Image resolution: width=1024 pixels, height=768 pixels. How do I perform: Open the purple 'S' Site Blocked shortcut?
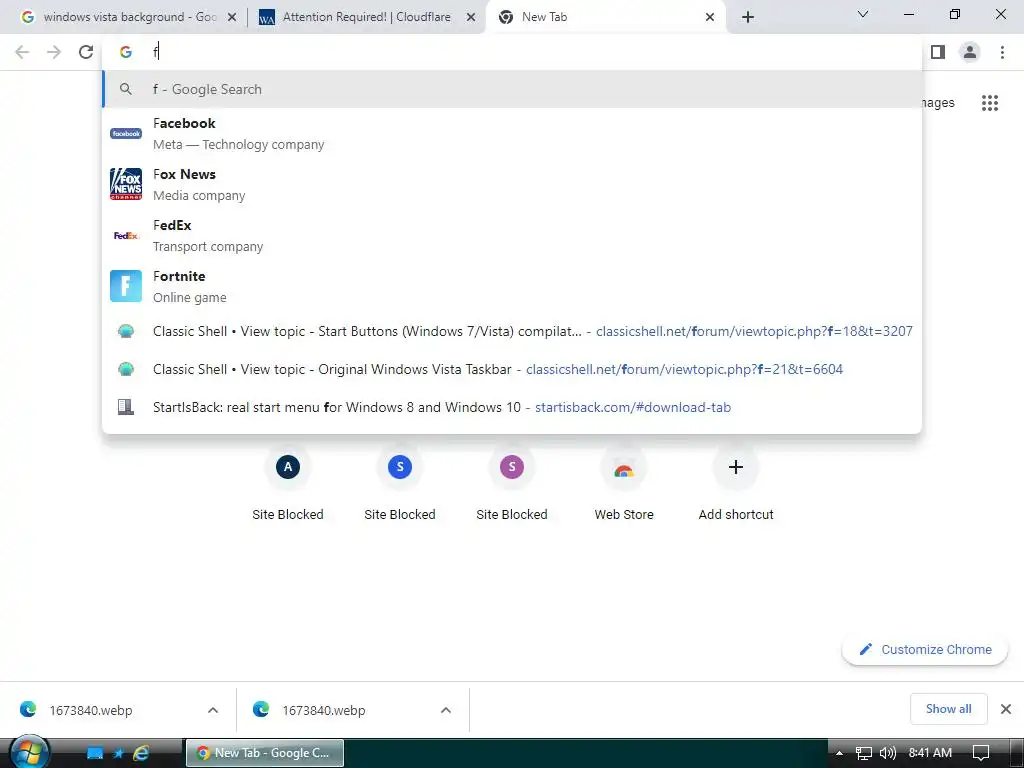click(512, 485)
